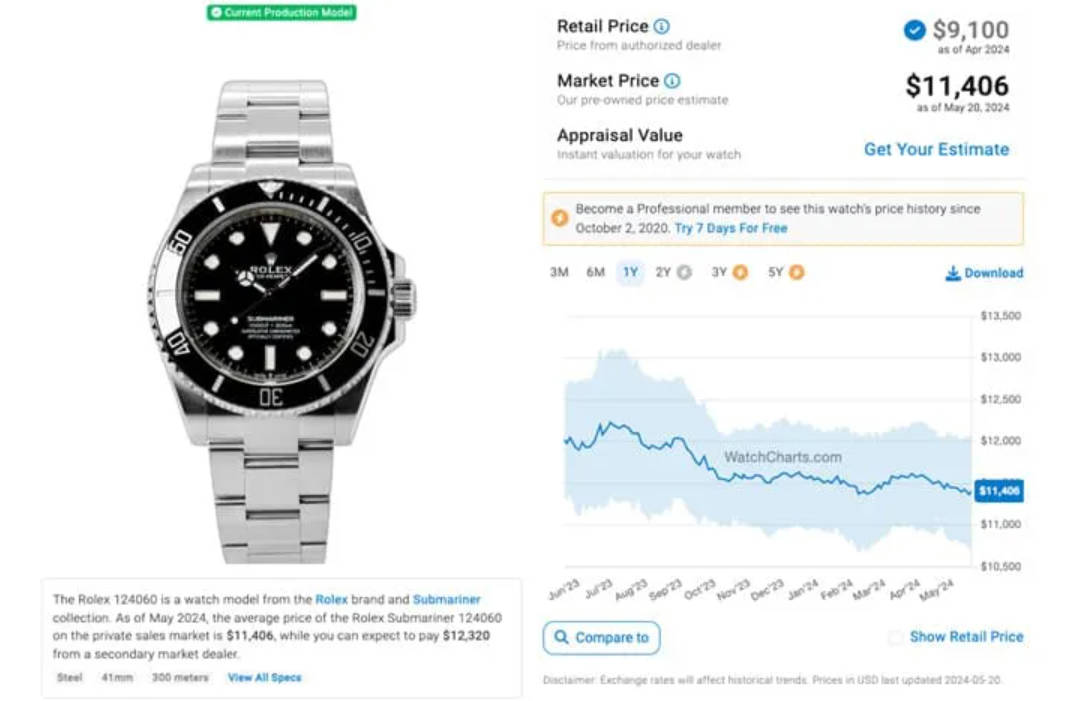Switch chart to the 6M range

click(x=596, y=273)
